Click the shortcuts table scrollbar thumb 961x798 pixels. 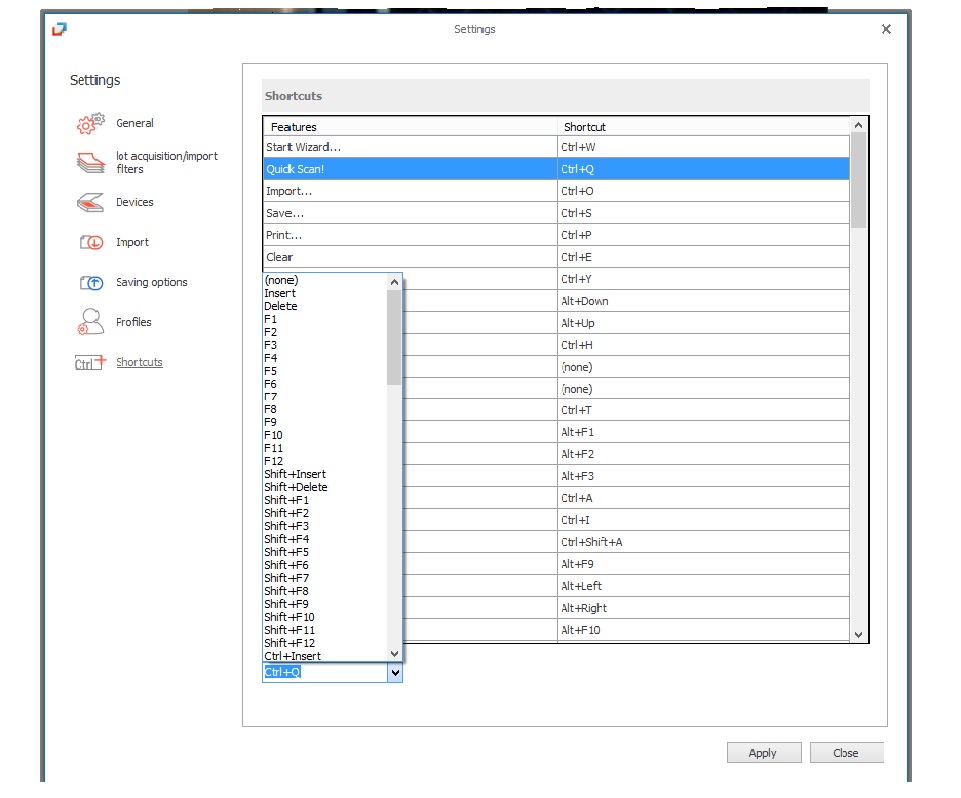pyautogui.click(x=859, y=180)
